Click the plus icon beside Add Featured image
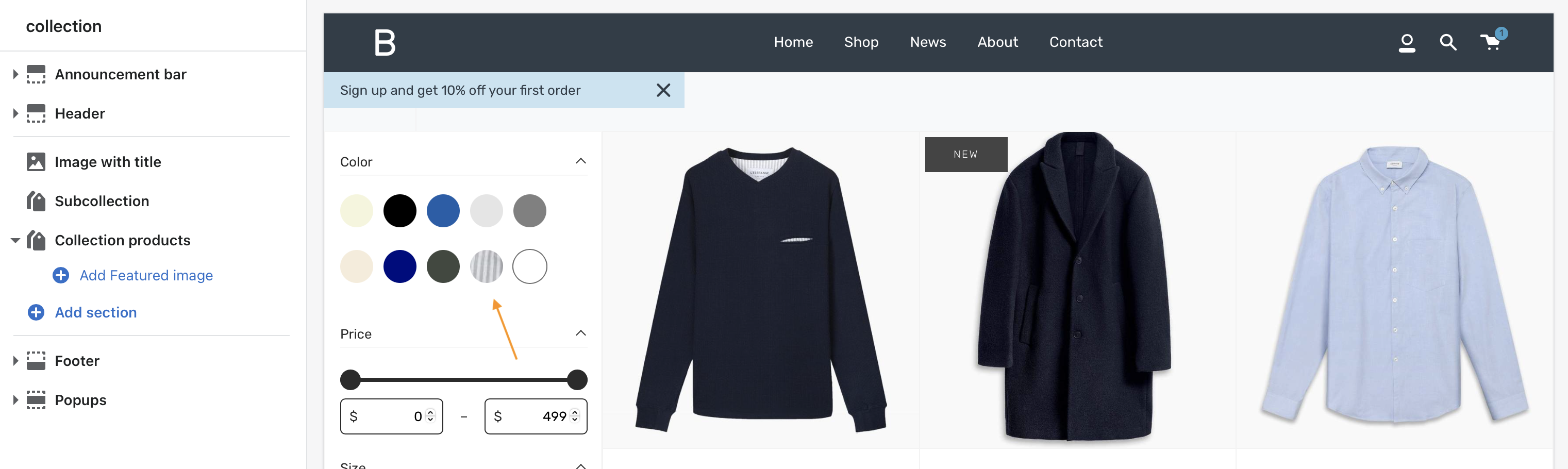This screenshot has height=469, width=1568. (x=61, y=276)
